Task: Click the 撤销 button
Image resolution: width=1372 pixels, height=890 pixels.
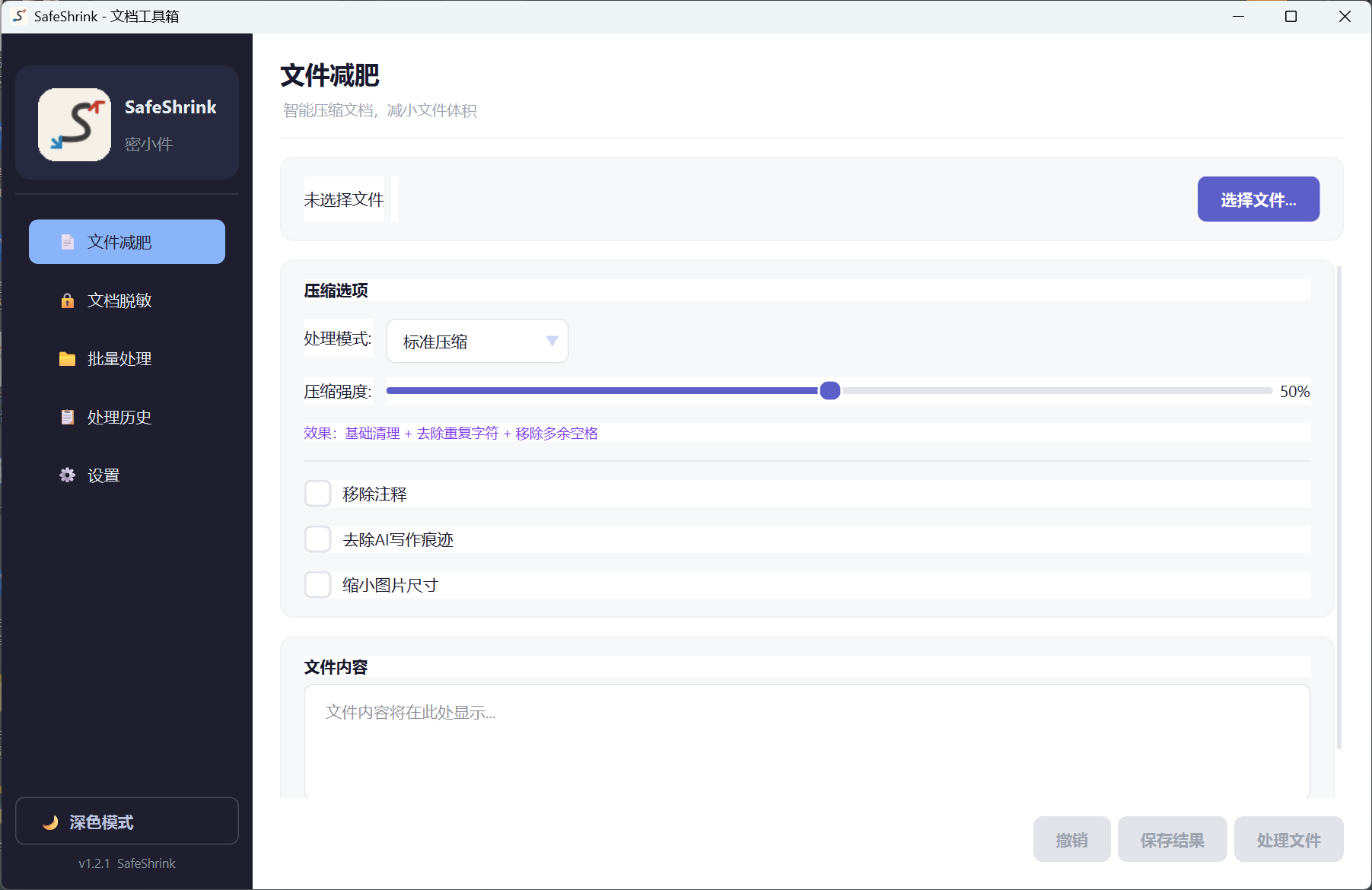Action: (x=1072, y=840)
